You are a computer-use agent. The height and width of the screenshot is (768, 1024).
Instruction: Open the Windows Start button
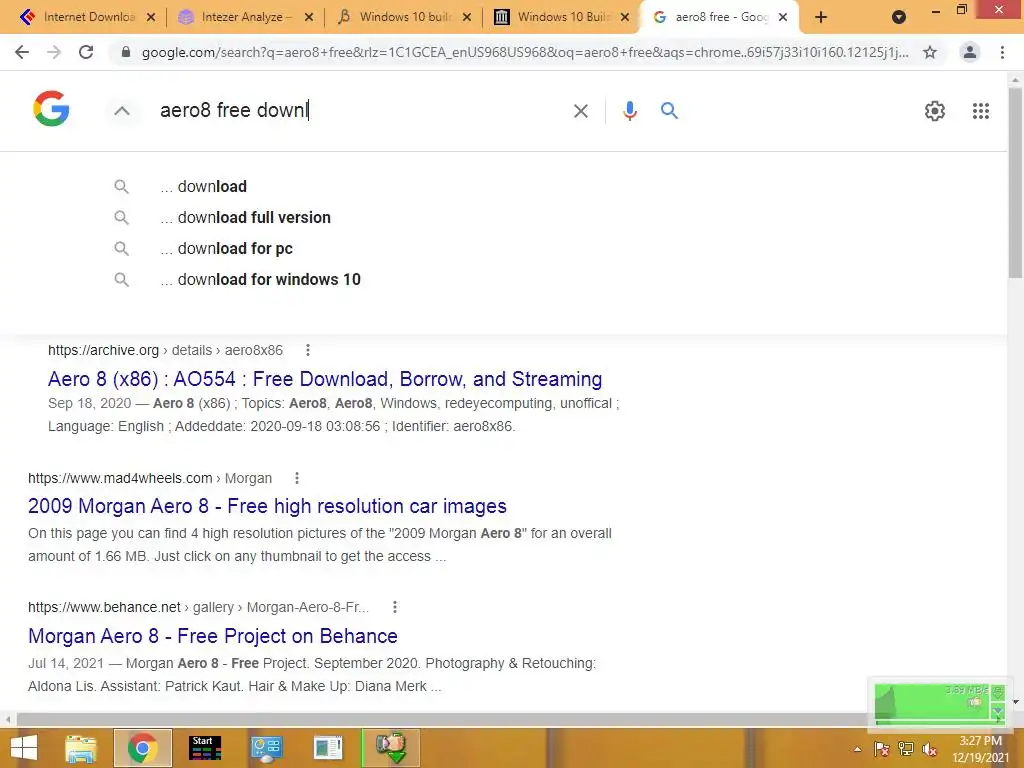(x=24, y=748)
